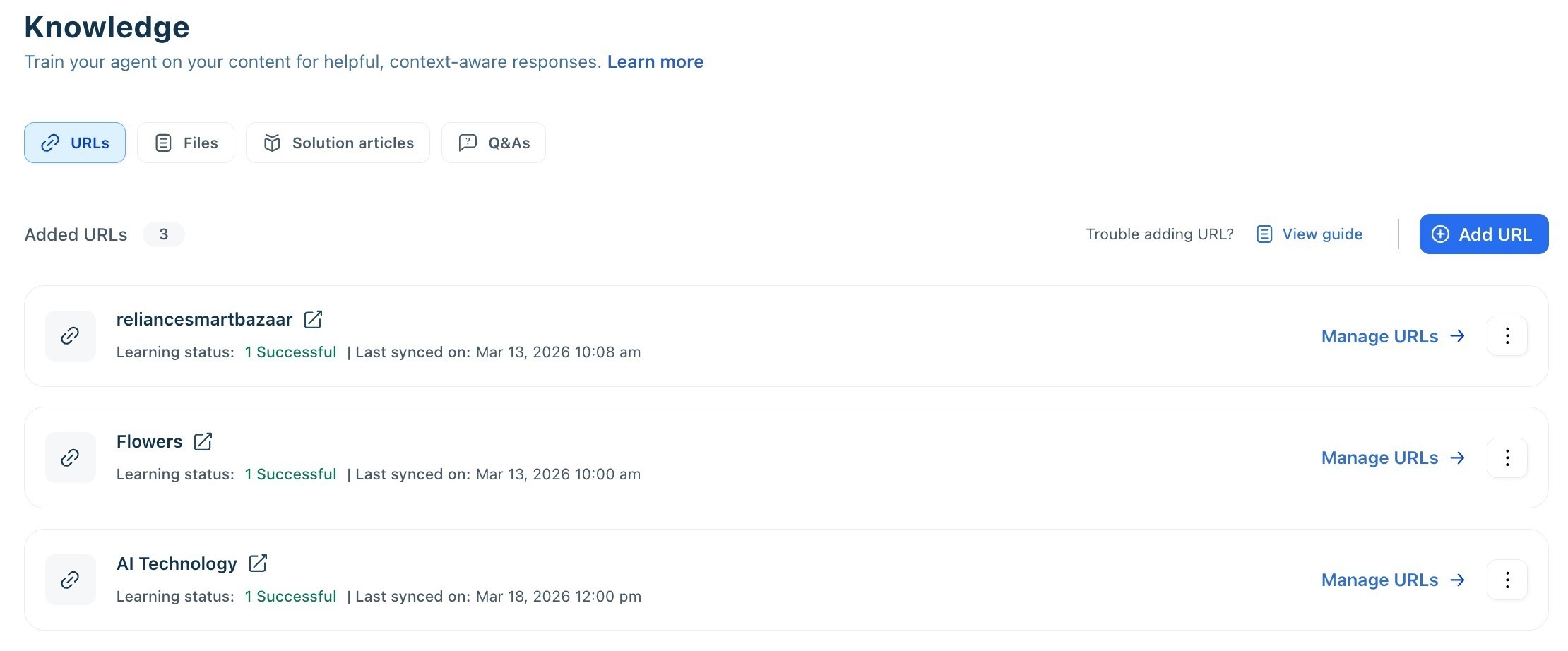1568x651 pixels.
Task: Click plus icon on Add URL button
Action: click(x=1440, y=234)
